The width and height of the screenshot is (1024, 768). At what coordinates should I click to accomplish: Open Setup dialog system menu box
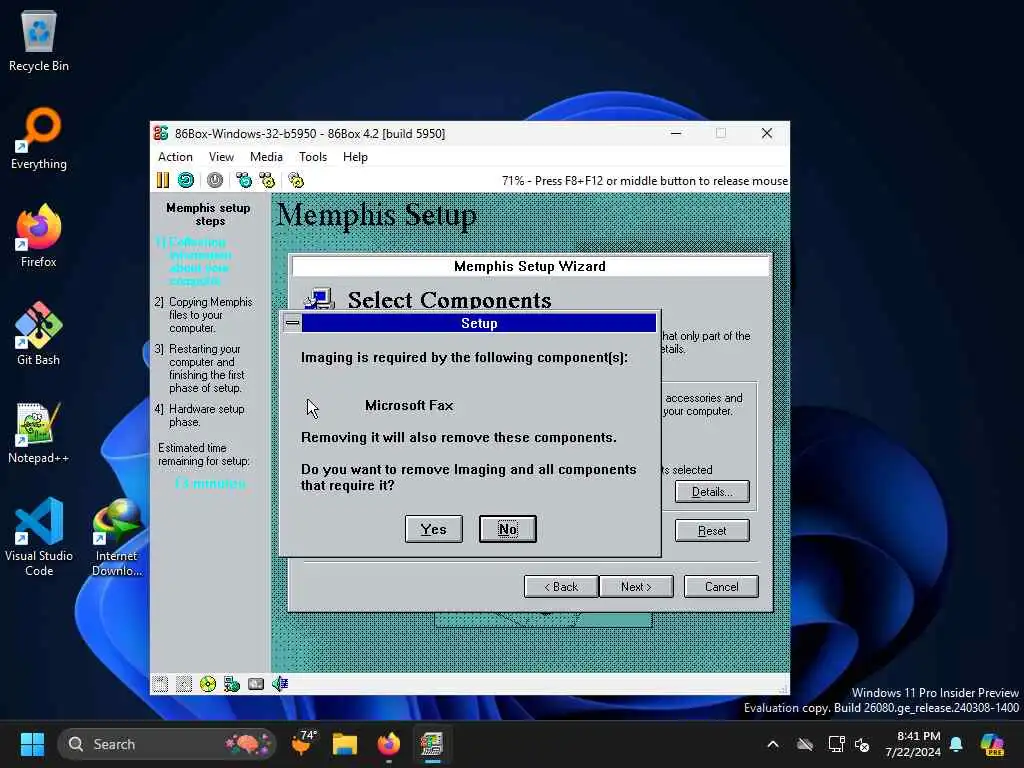pos(293,323)
